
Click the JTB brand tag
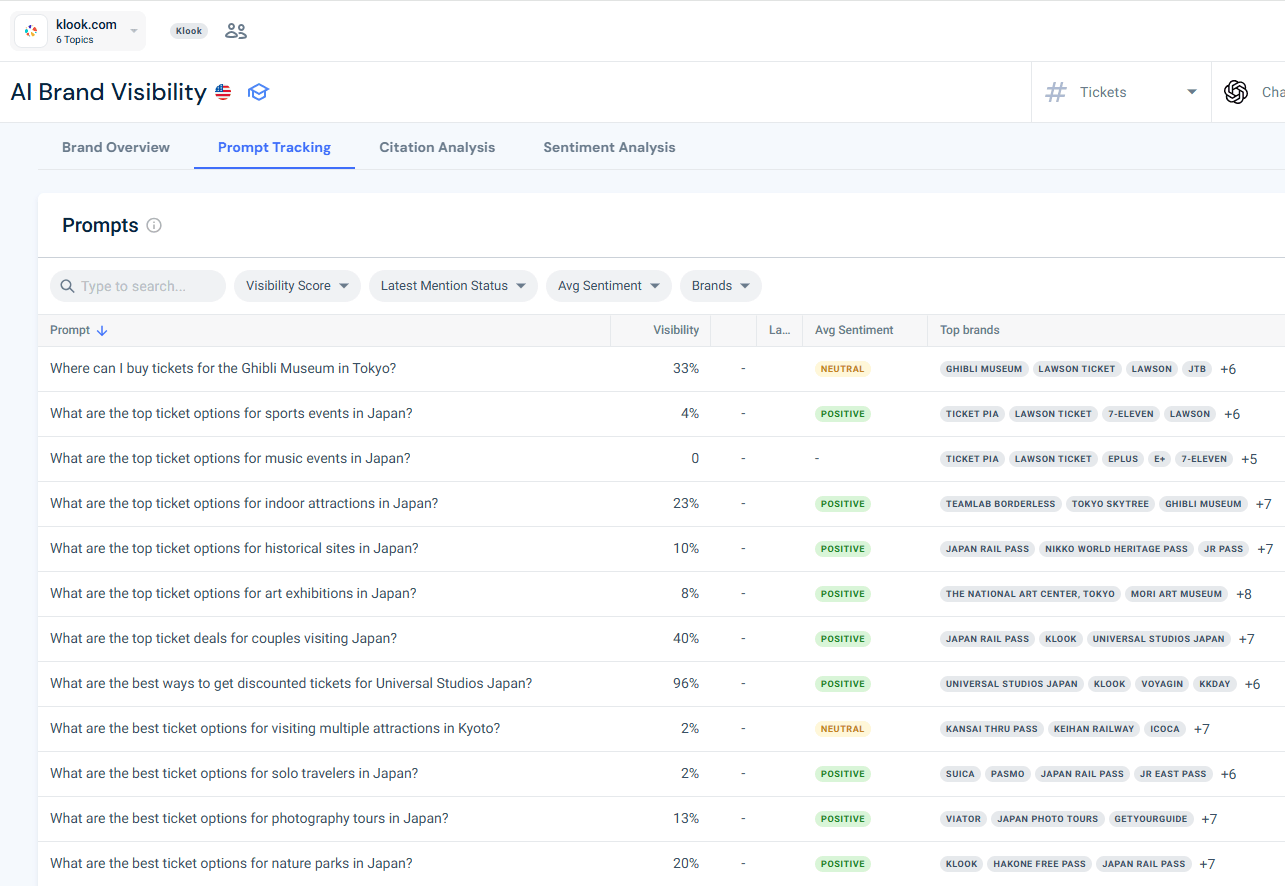point(1197,369)
